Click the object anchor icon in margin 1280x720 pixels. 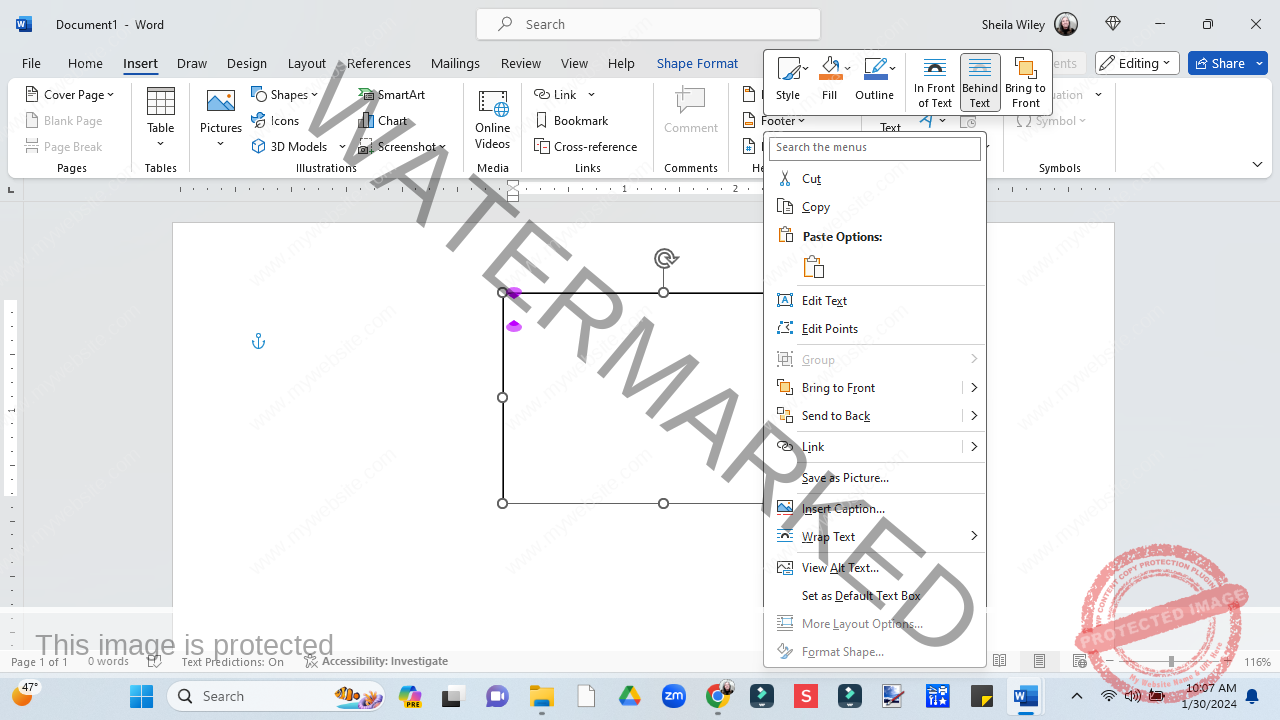pyautogui.click(x=258, y=342)
